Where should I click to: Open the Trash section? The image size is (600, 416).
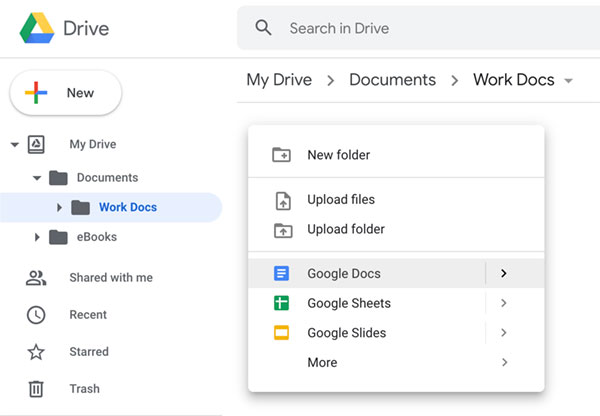click(85, 389)
